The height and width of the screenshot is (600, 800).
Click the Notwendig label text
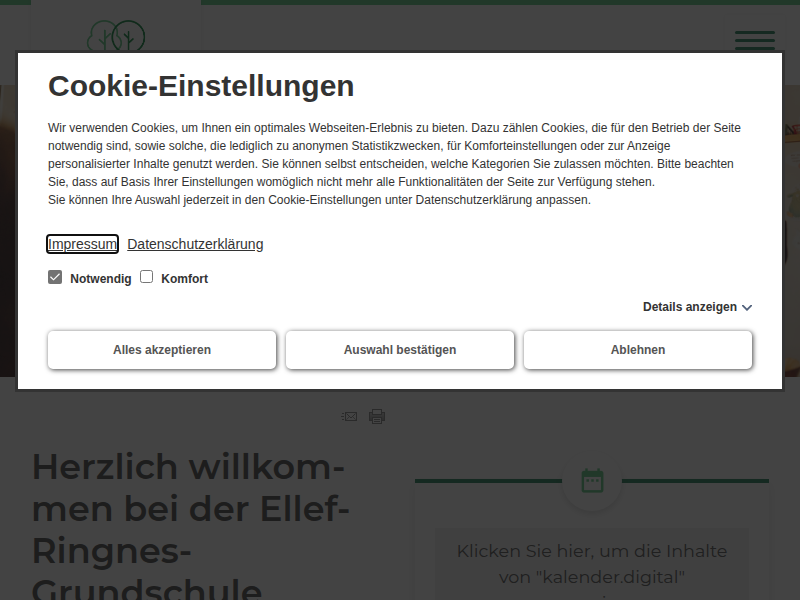pos(100,279)
